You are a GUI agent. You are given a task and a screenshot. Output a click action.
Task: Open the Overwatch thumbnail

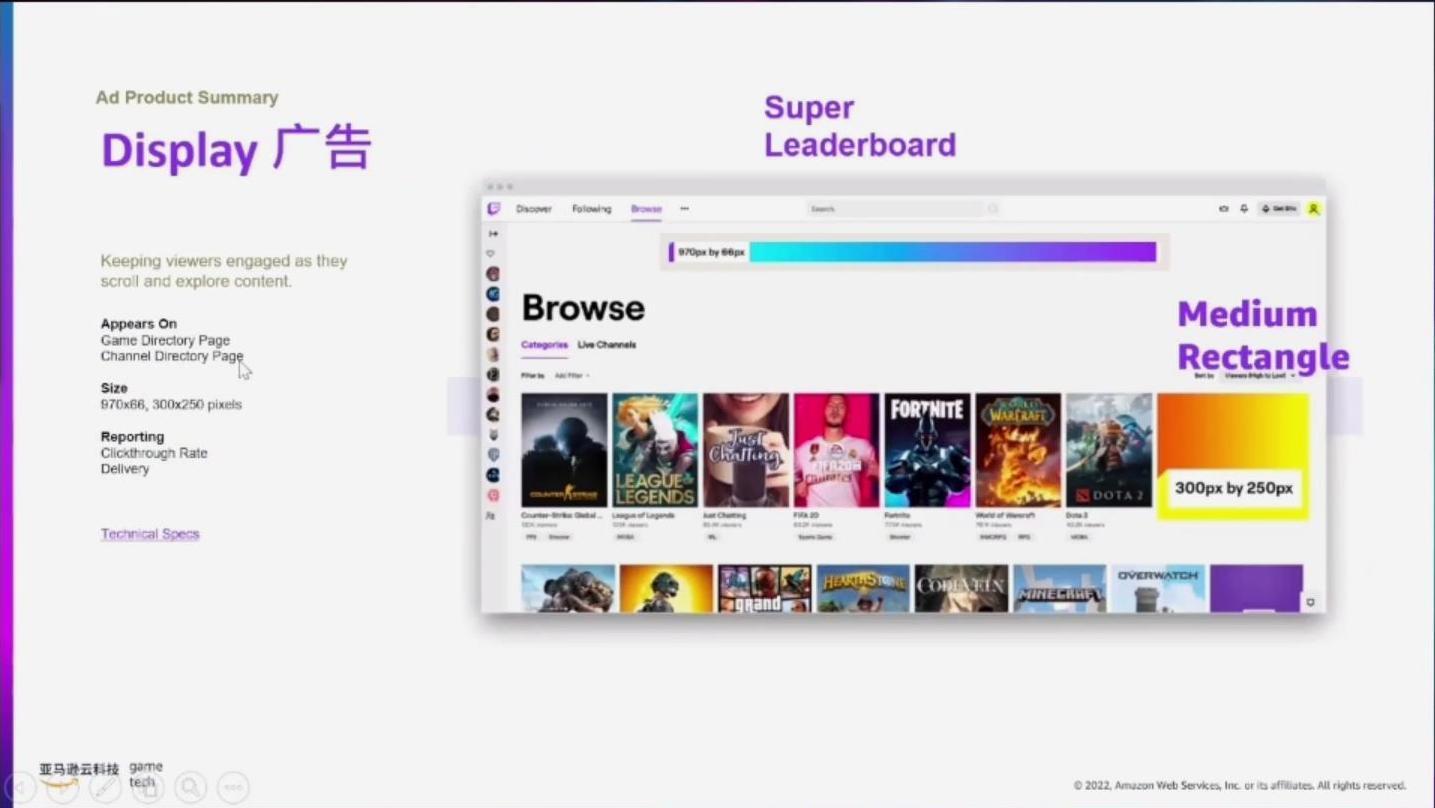1158,589
